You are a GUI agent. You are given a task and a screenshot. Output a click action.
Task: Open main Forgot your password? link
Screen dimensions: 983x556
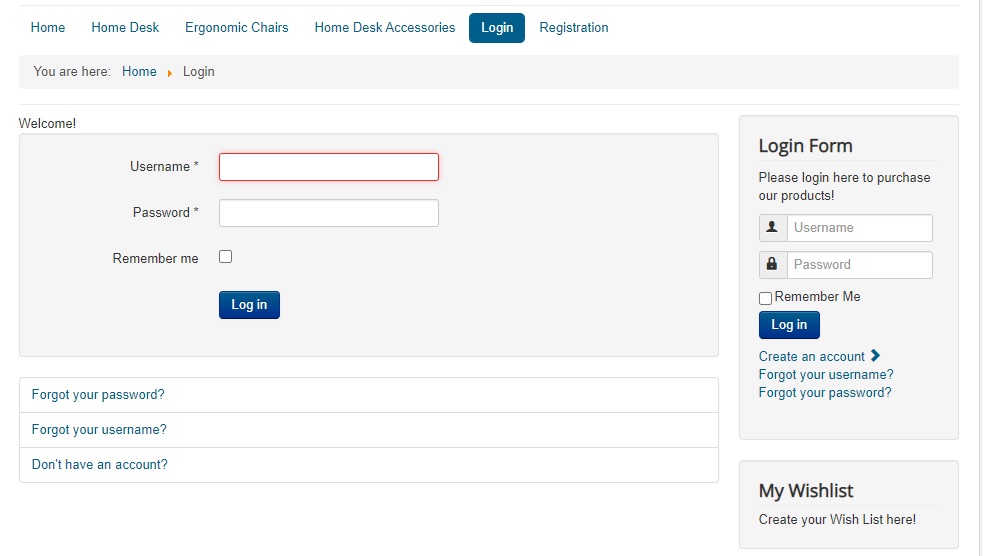(98, 395)
